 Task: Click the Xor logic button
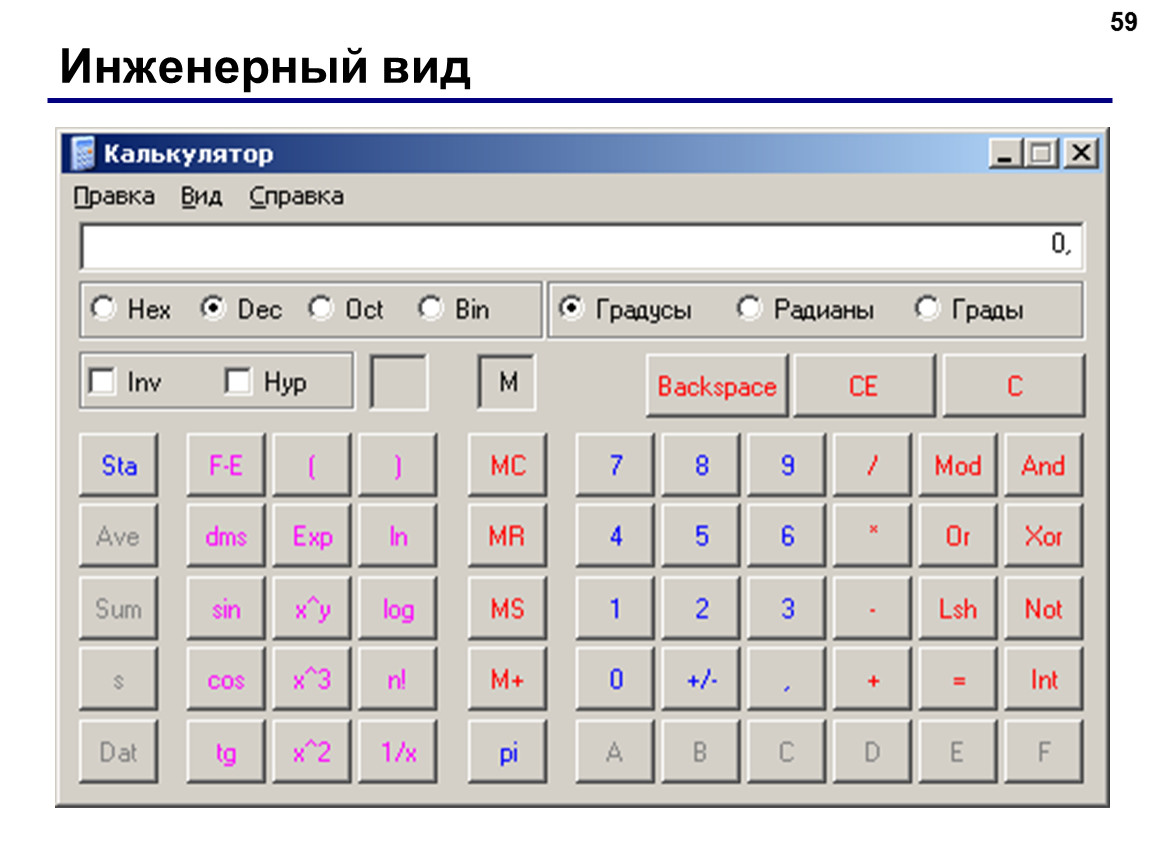tap(1044, 535)
